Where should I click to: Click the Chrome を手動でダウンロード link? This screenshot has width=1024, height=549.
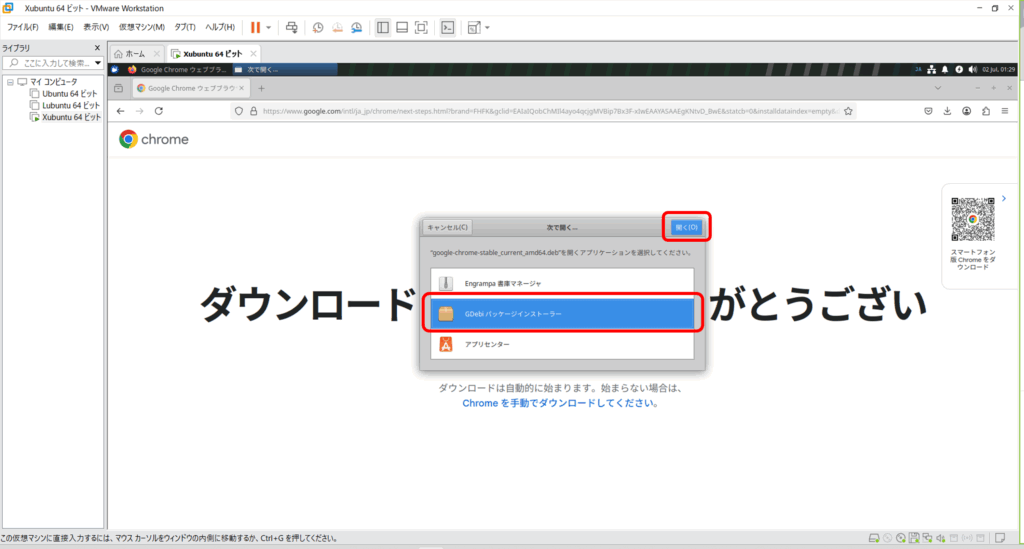pyautogui.click(x=559, y=403)
